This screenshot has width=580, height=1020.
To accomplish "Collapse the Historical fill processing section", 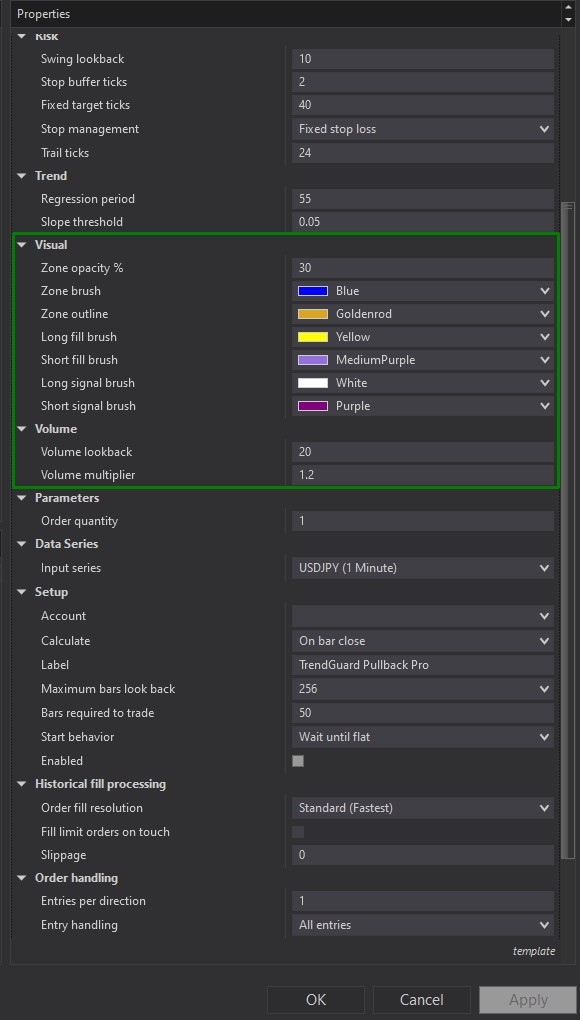I will [22, 784].
